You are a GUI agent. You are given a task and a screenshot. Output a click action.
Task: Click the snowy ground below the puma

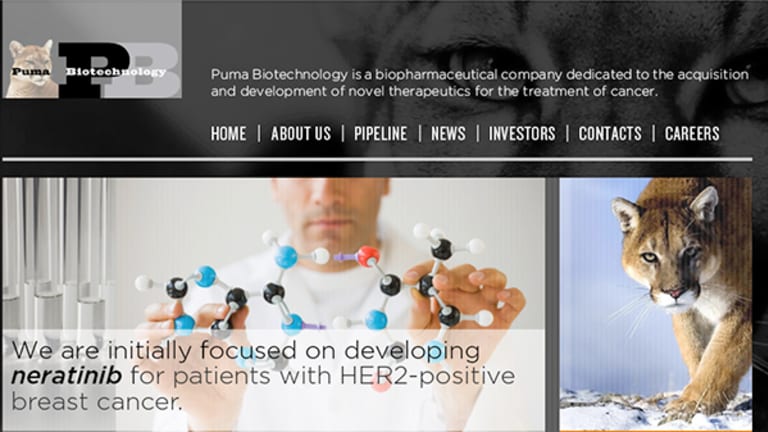click(655, 409)
